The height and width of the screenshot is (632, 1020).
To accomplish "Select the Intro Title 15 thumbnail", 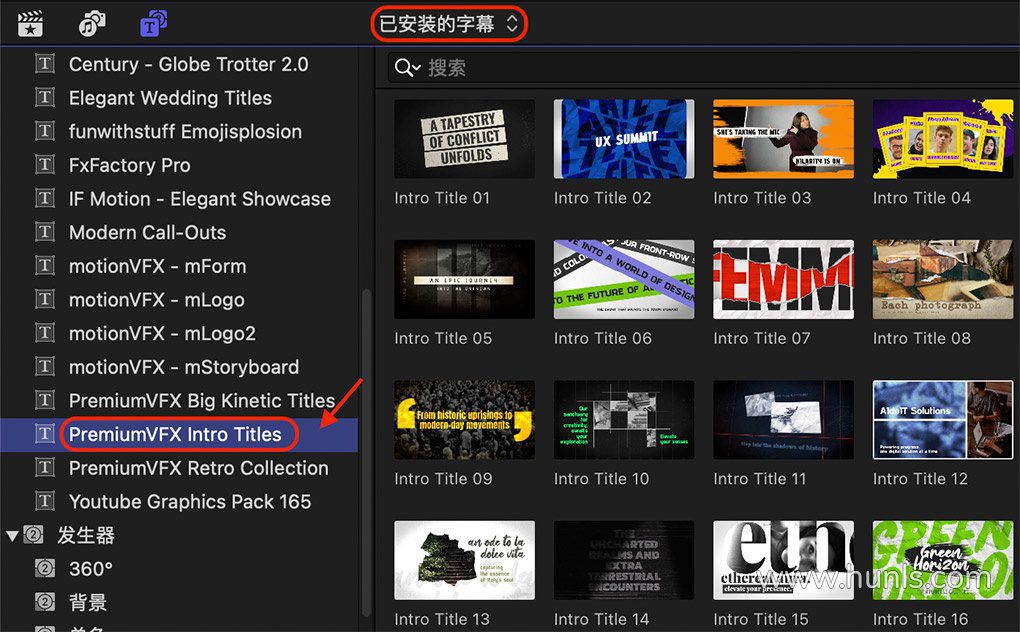I will tap(783, 560).
